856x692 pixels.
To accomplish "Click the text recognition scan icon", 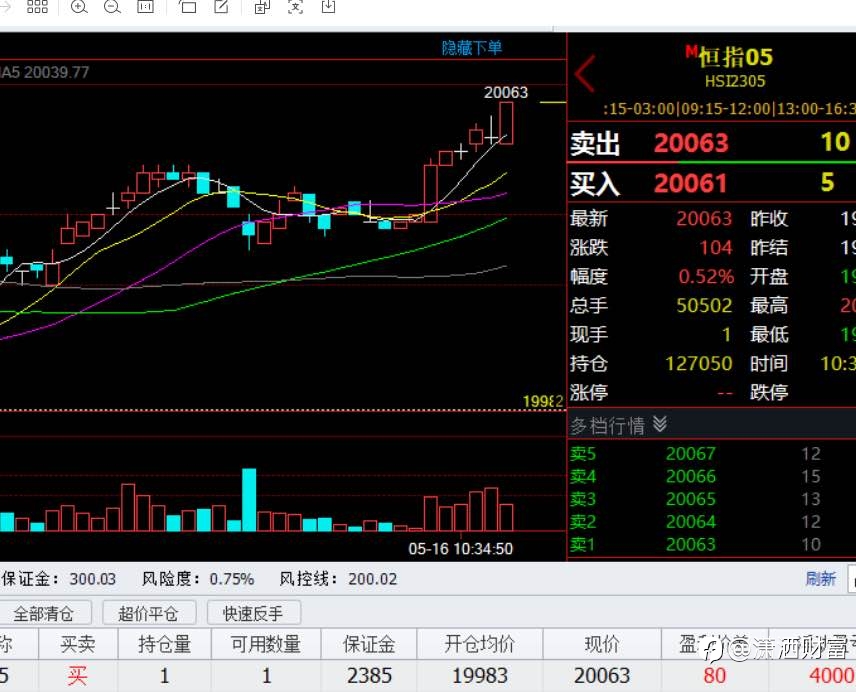I will point(295,7).
